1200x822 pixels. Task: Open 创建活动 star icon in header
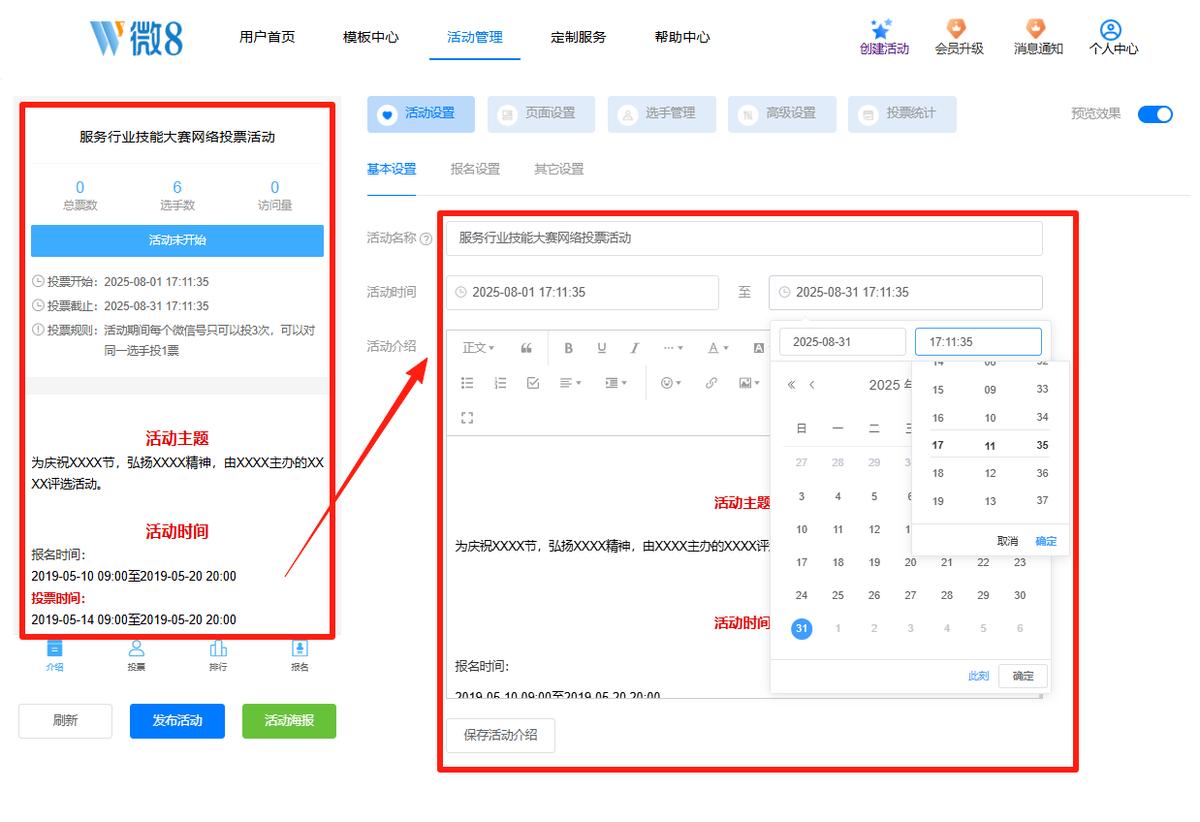click(881, 29)
